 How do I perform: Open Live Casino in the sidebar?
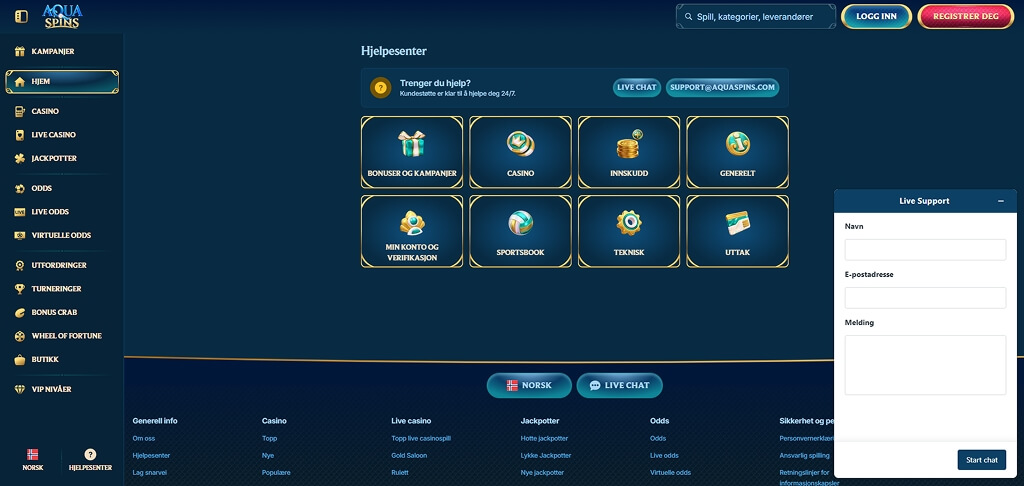coord(62,135)
